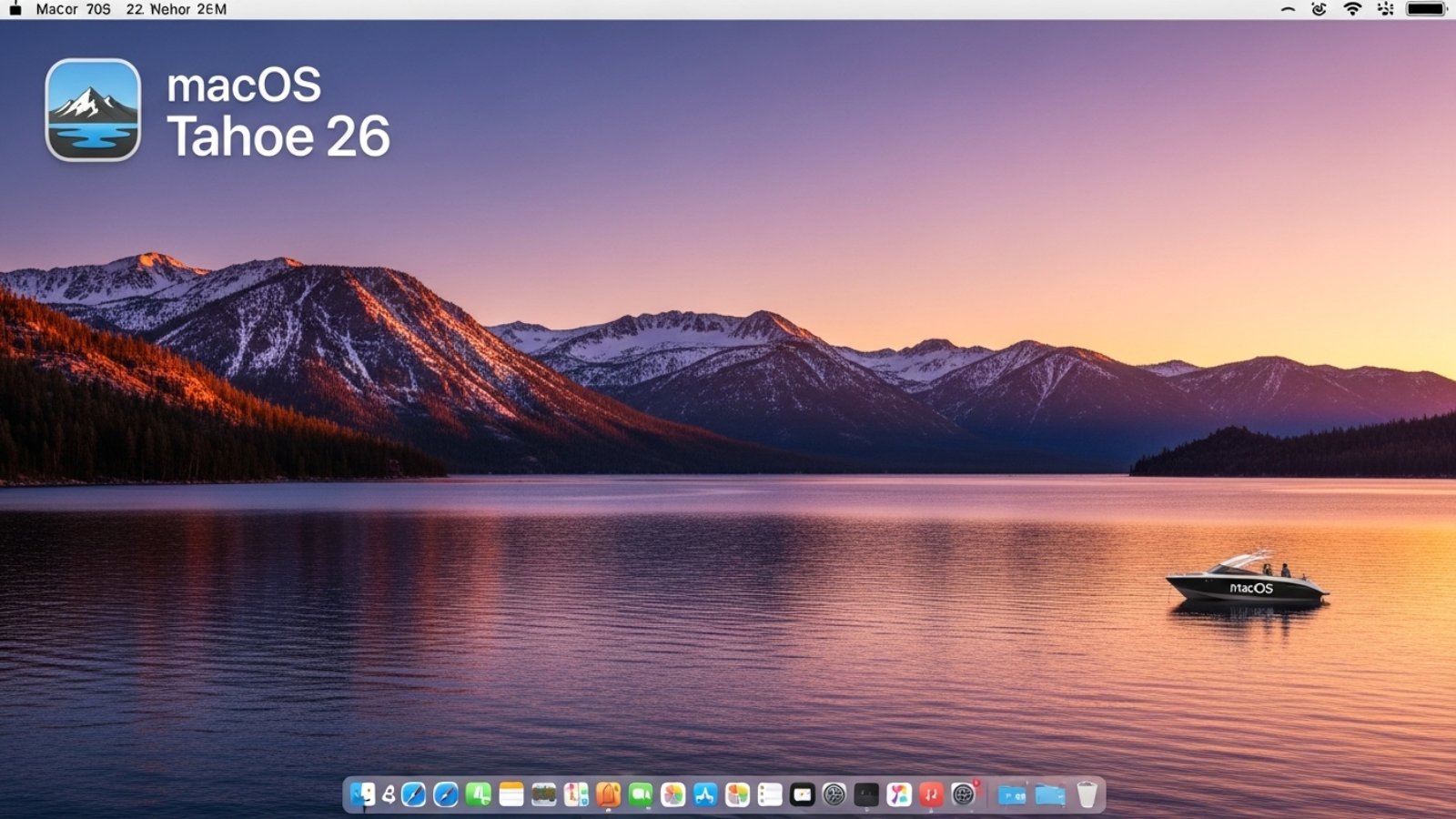Open Finder from the Dock
1456x819 pixels.
[363, 794]
